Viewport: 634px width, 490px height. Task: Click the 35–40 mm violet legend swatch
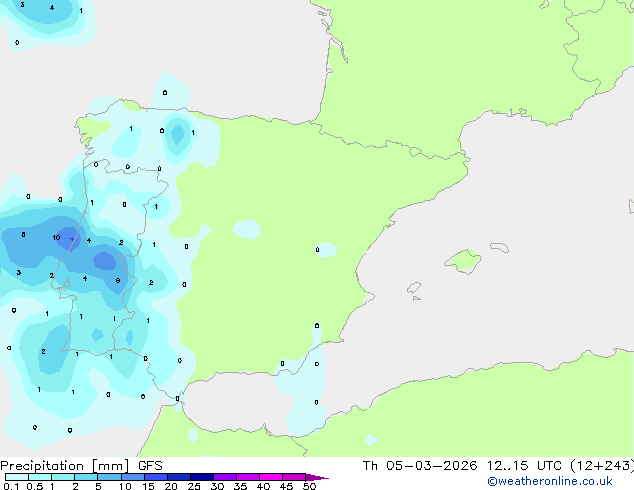coord(248,477)
